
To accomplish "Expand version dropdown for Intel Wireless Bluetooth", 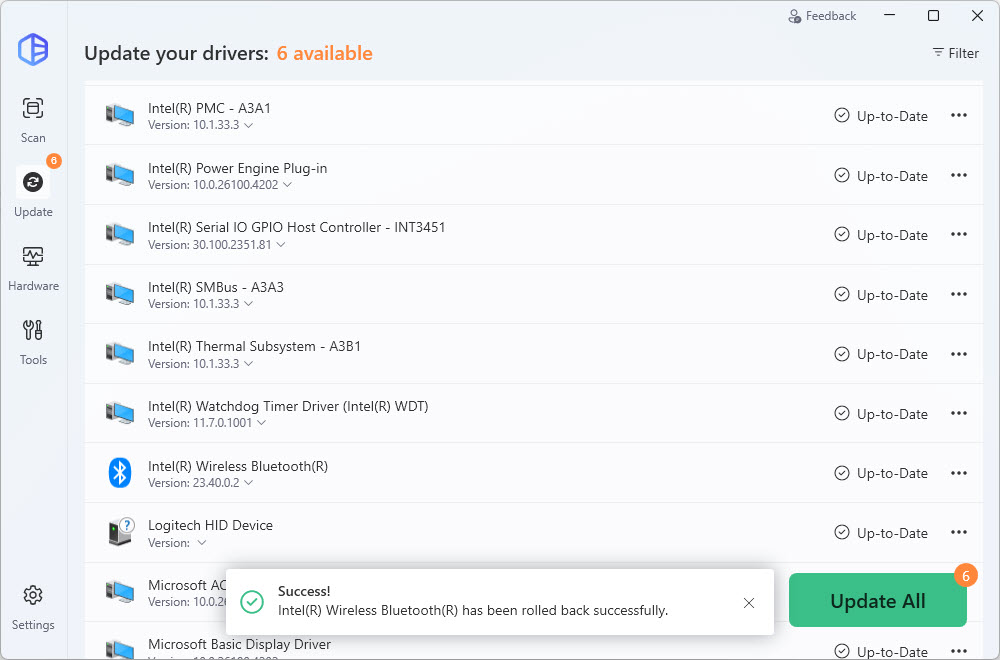I will point(248,483).
